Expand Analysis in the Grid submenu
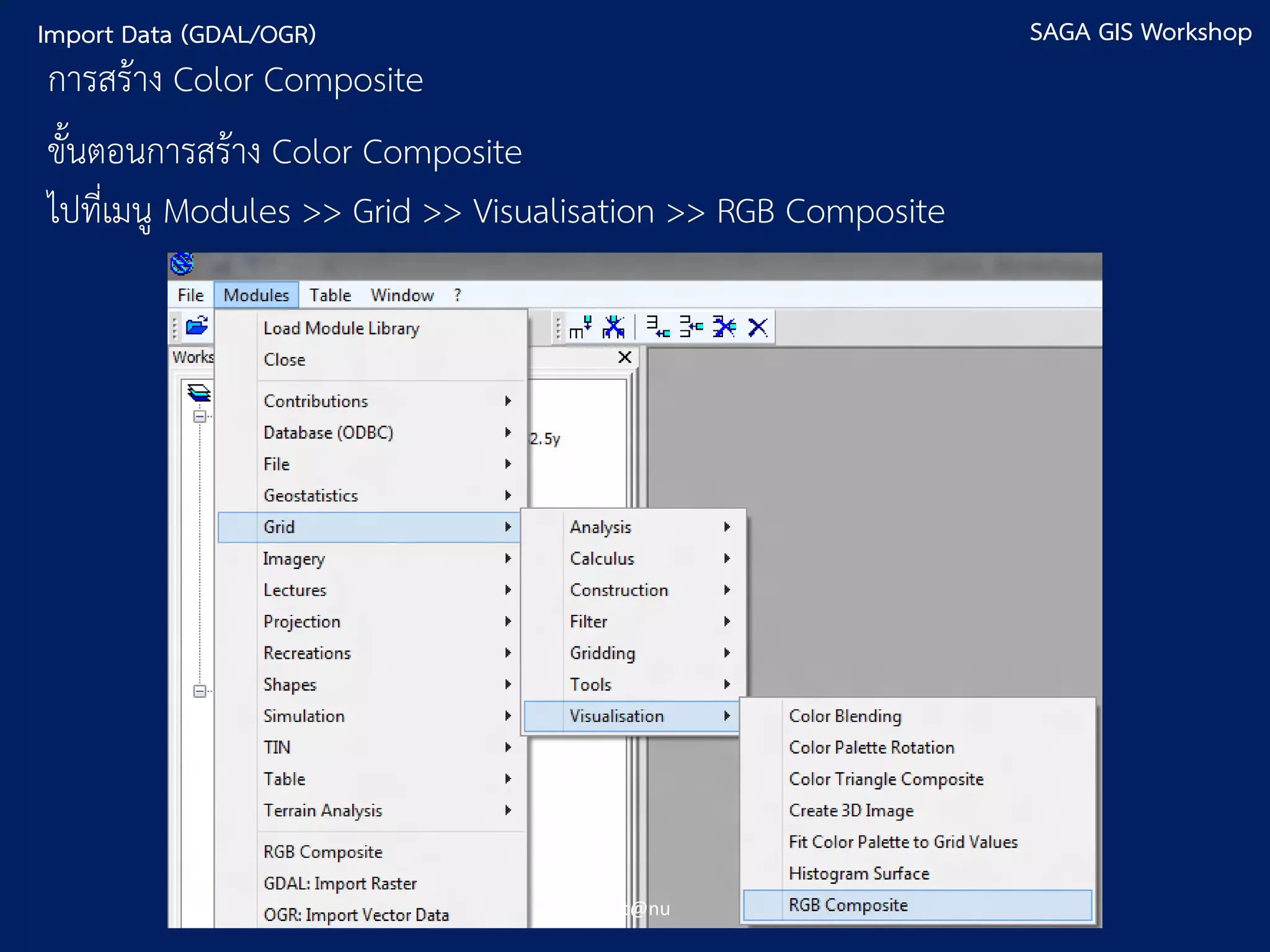The width and height of the screenshot is (1270, 952). (x=633, y=527)
